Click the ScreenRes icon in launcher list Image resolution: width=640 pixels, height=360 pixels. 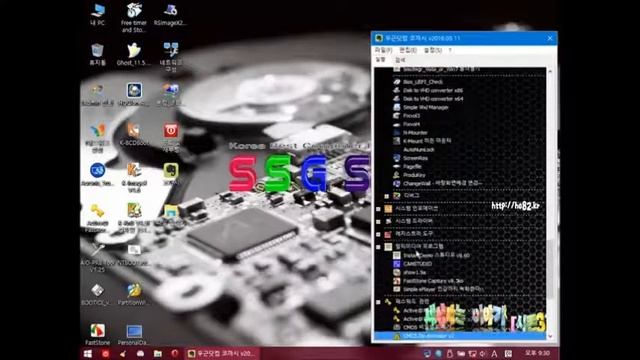(x=396, y=158)
